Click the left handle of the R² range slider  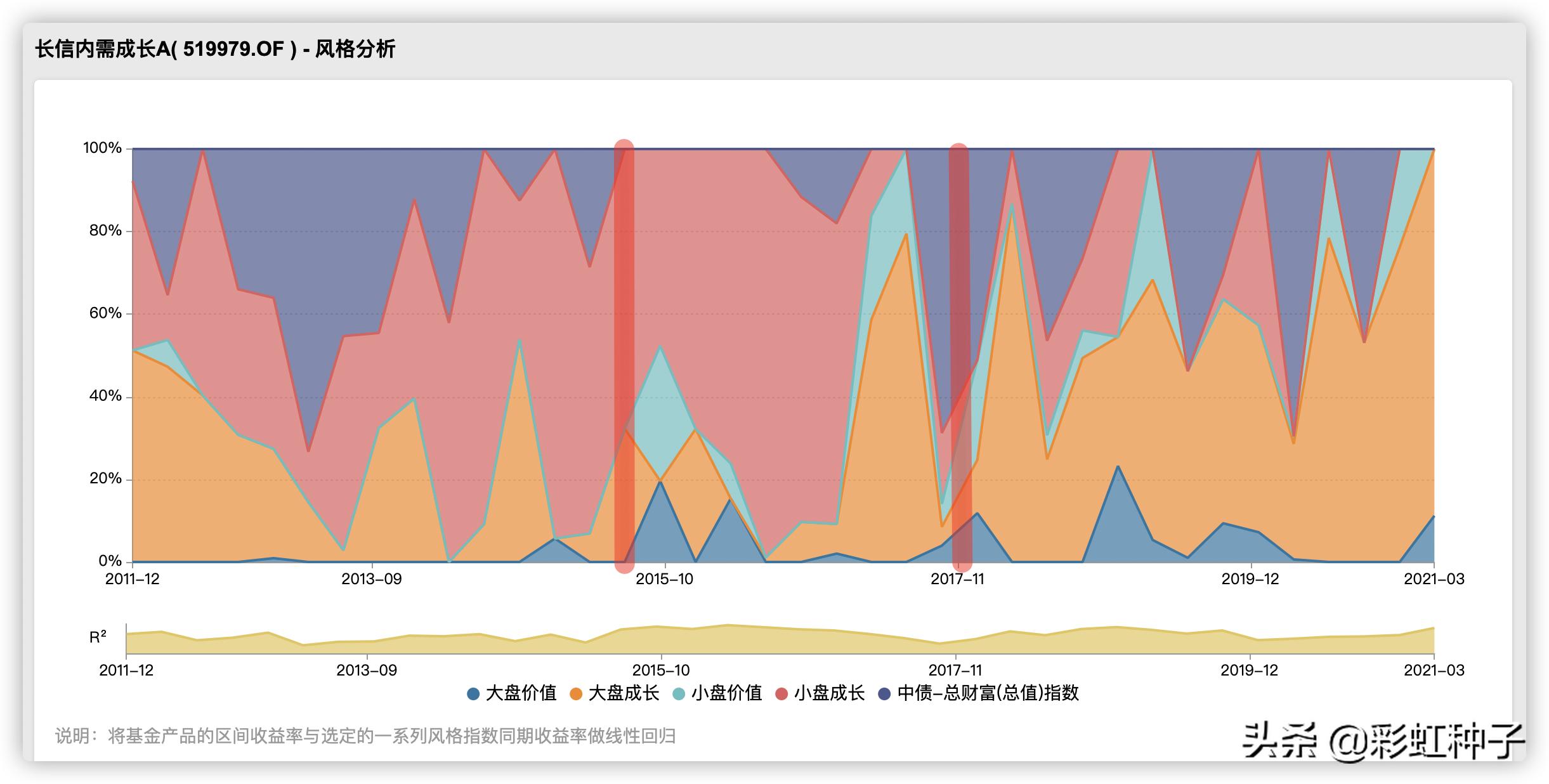(x=127, y=639)
